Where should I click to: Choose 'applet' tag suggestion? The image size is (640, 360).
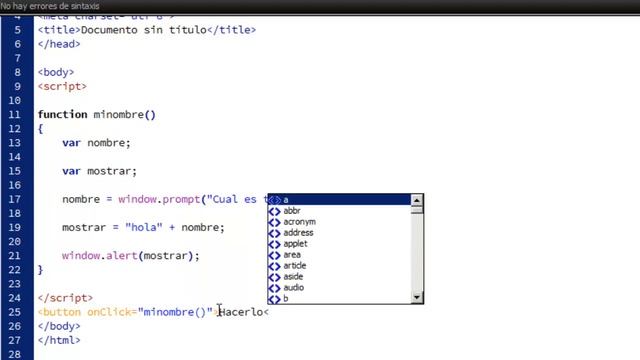point(339,244)
